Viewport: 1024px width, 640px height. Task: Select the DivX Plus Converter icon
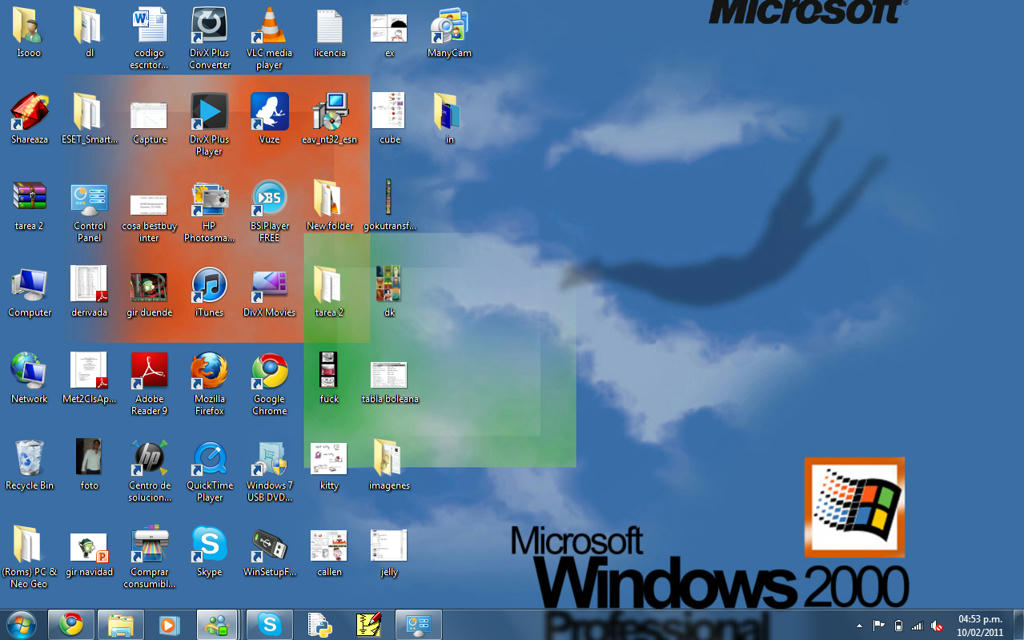click(209, 28)
